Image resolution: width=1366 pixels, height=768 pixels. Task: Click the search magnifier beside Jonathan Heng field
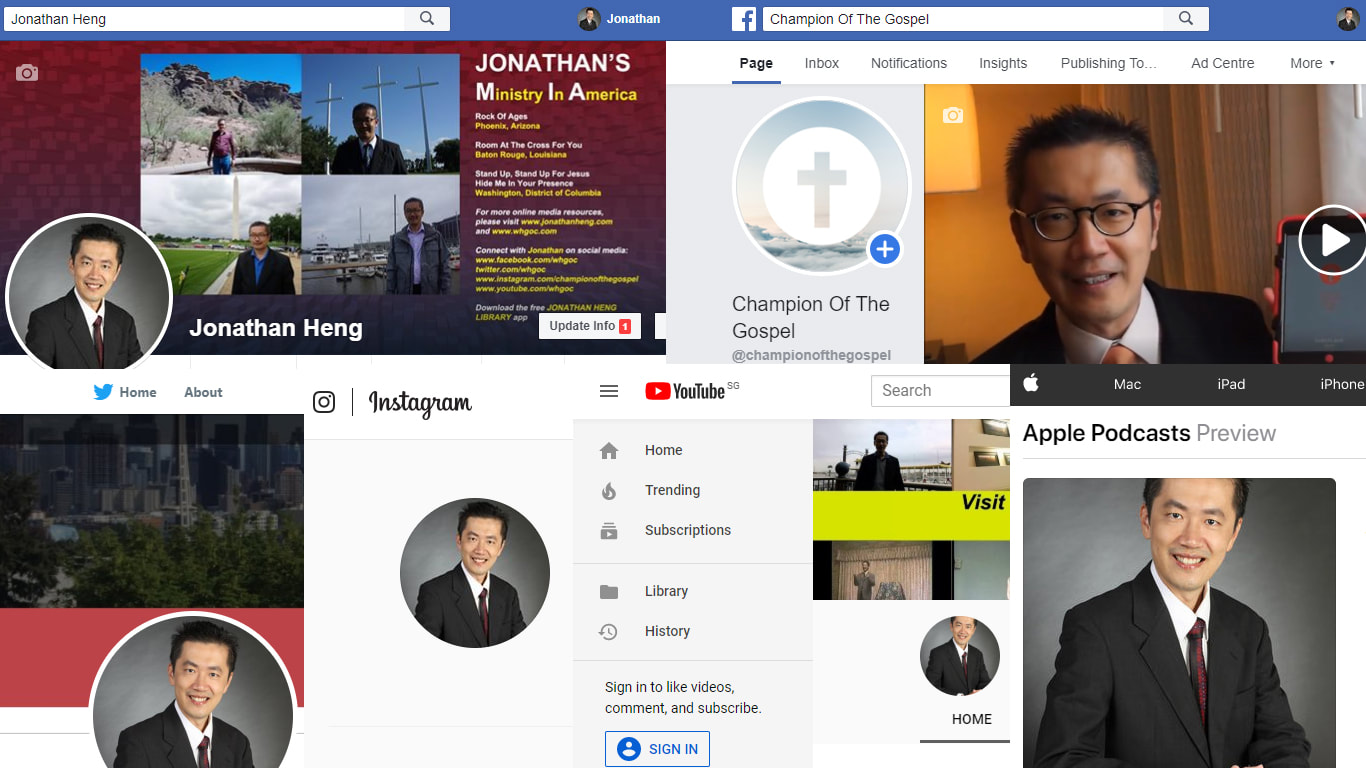click(427, 19)
